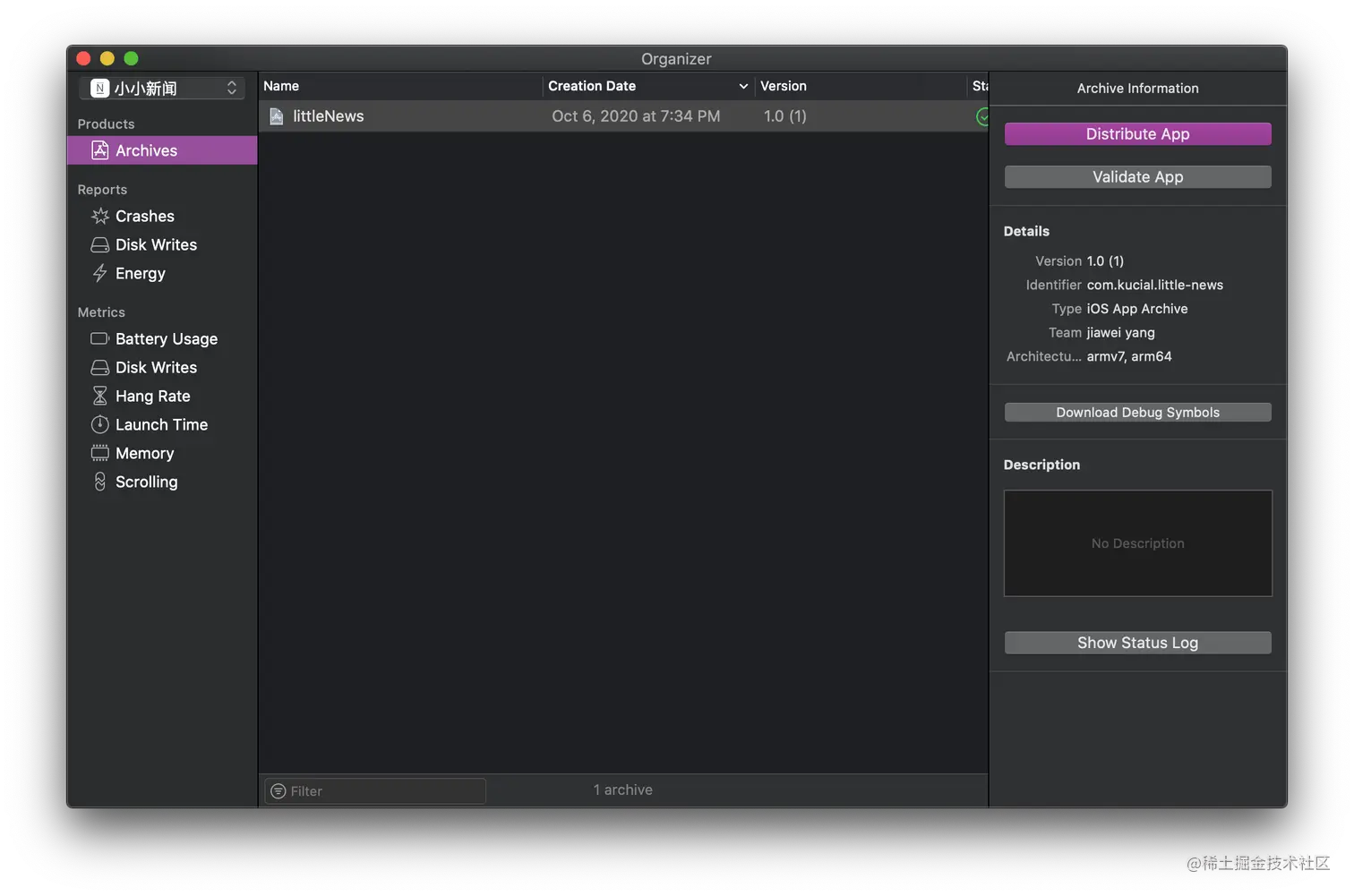This screenshot has height=896, width=1354.
Task: Sort archives by the Name column
Action: [400, 86]
